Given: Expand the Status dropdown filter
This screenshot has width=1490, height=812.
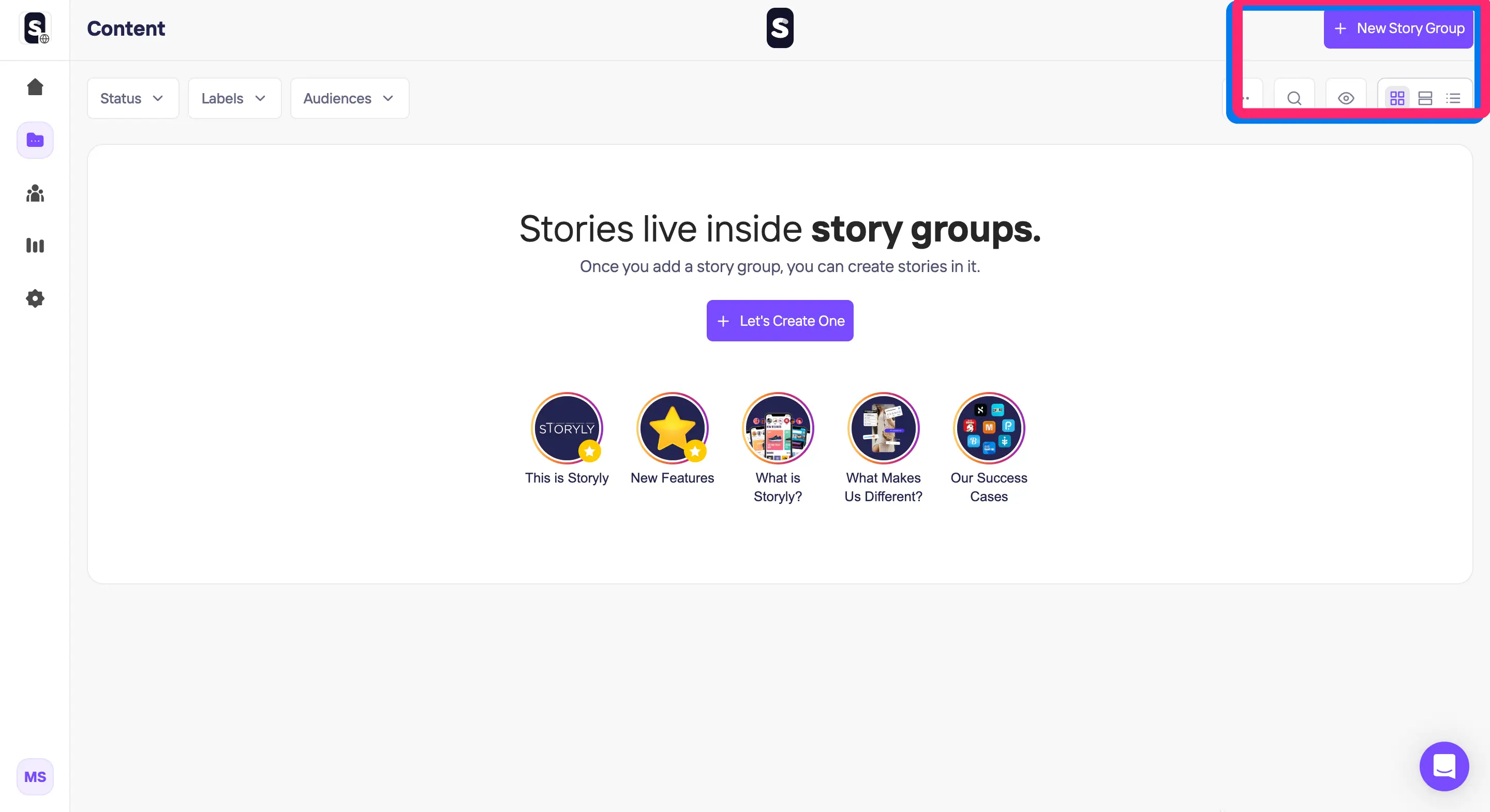Looking at the screenshot, I should tap(131, 98).
